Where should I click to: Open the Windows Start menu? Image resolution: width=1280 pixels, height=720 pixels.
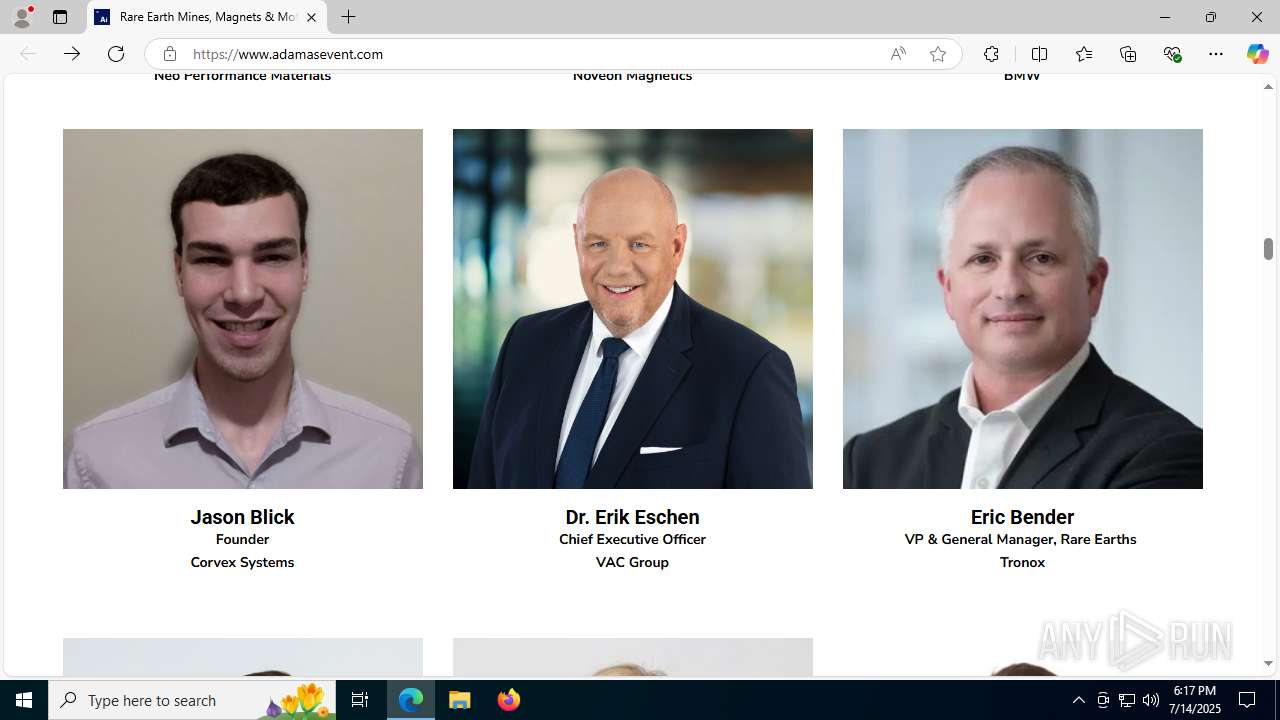tap(24, 700)
